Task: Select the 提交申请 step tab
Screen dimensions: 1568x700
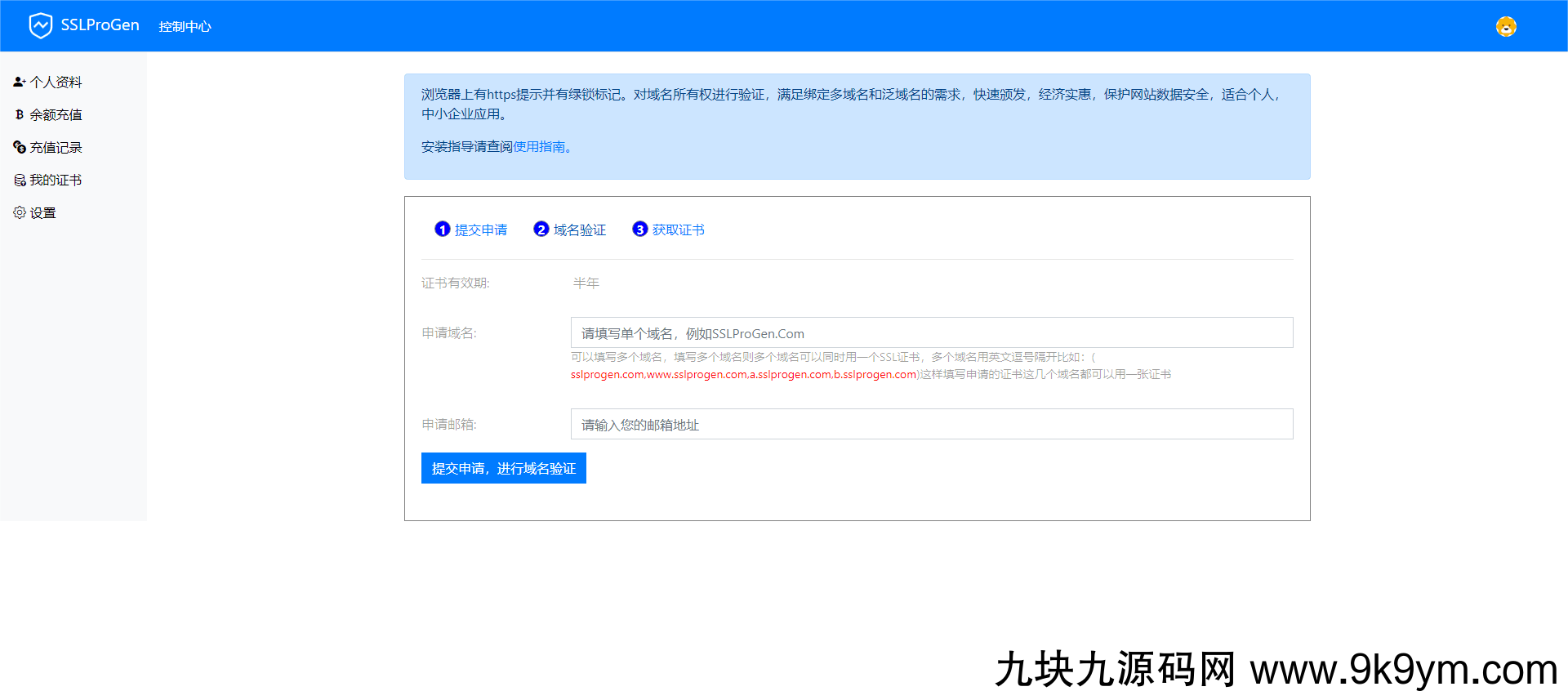Action: coord(481,230)
